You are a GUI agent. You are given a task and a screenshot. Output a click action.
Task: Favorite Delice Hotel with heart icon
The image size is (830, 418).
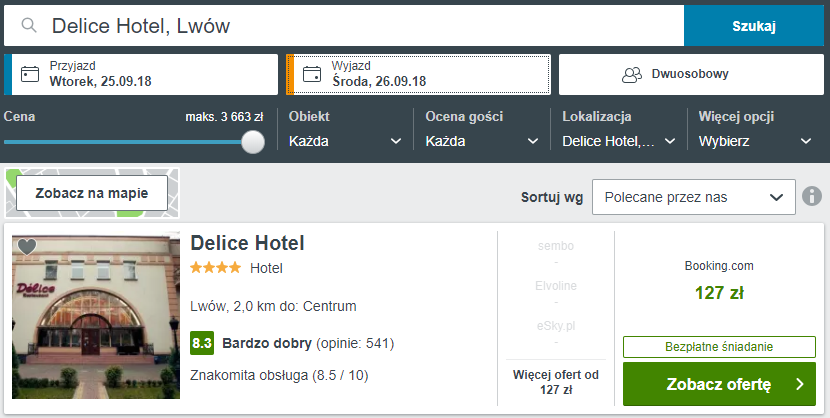coord(27,246)
